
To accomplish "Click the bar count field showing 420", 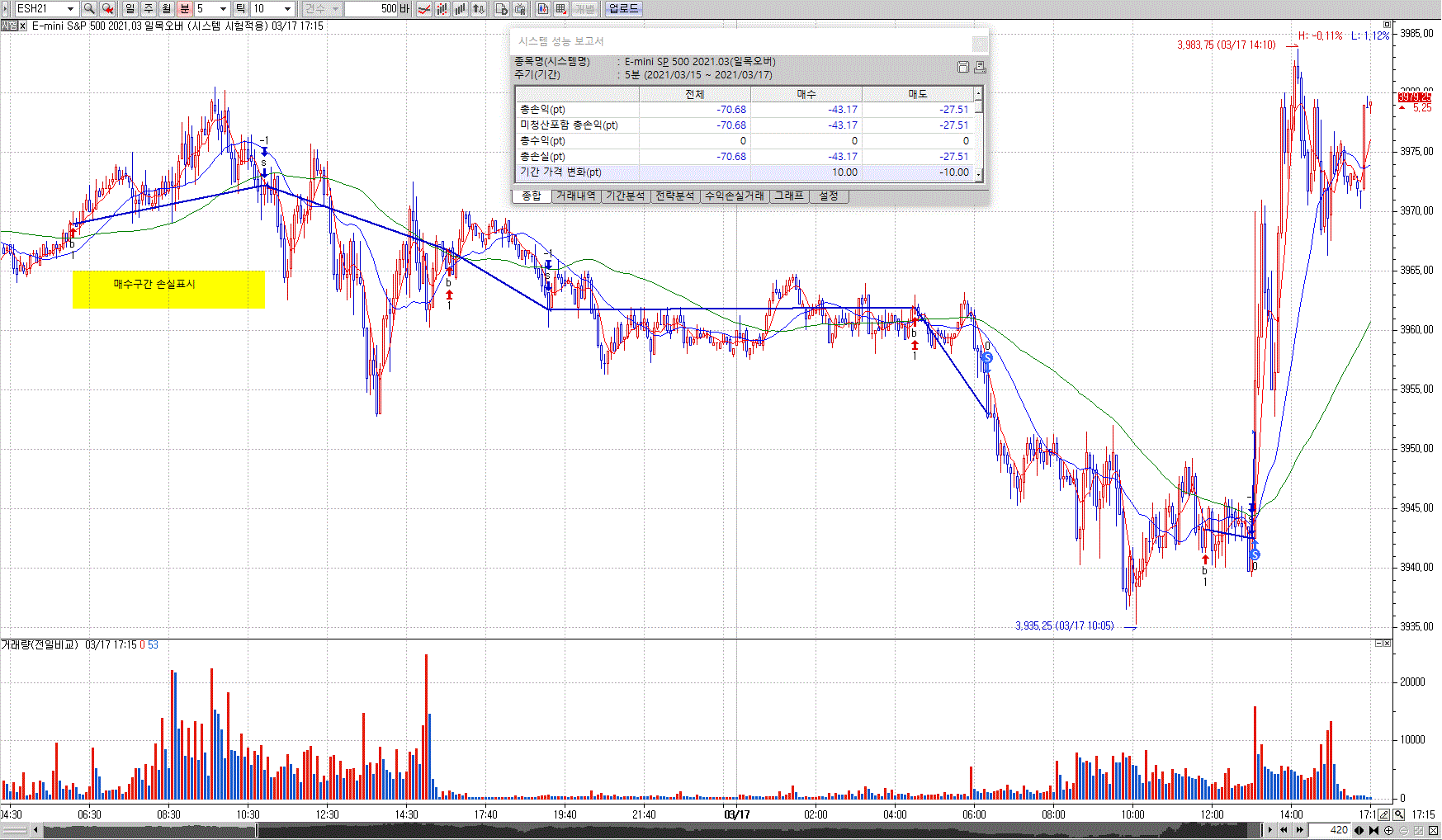I will click(1332, 830).
